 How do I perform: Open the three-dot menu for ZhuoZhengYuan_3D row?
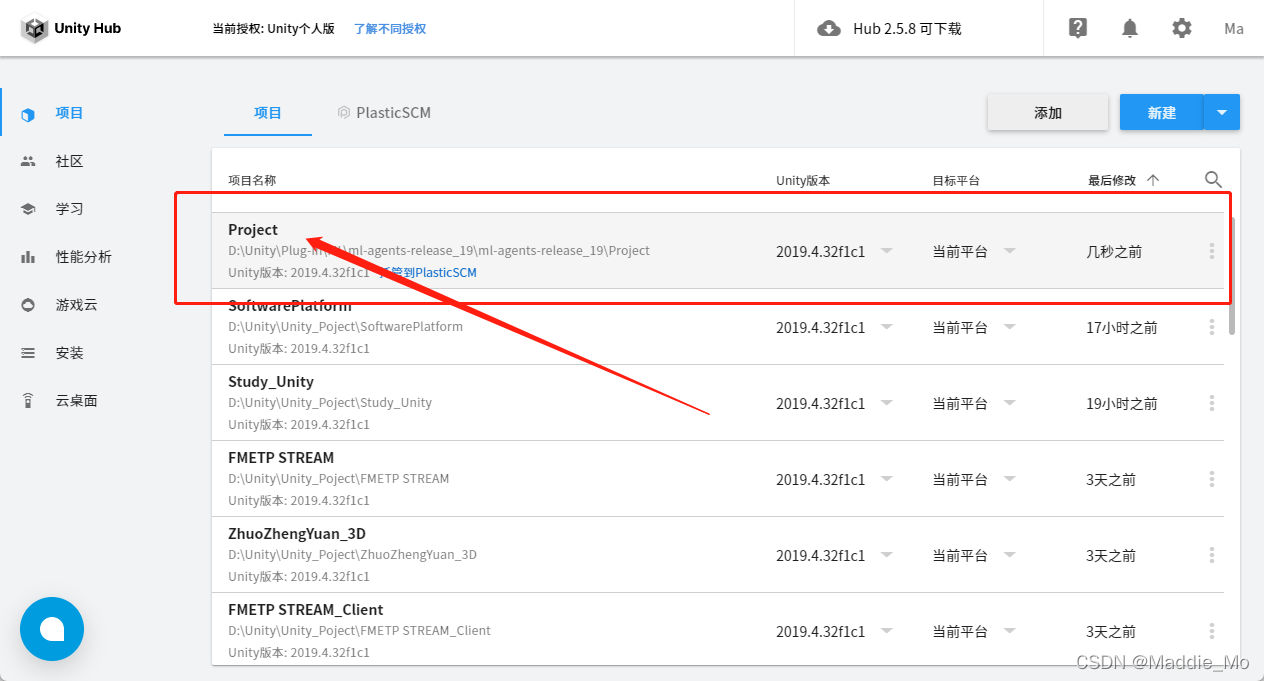(x=1212, y=555)
